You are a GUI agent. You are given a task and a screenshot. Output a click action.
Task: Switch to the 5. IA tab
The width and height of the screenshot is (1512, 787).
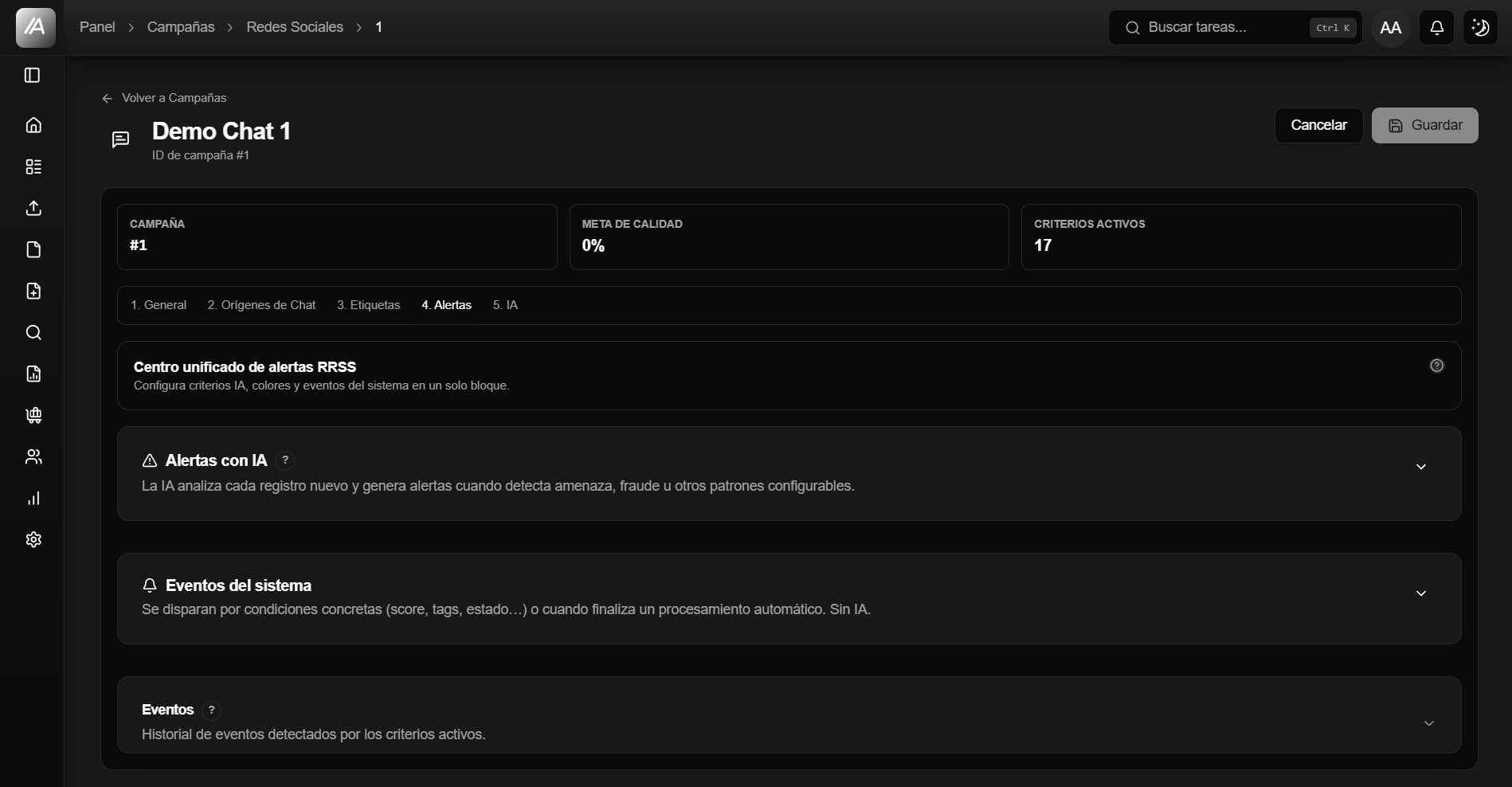pos(505,305)
